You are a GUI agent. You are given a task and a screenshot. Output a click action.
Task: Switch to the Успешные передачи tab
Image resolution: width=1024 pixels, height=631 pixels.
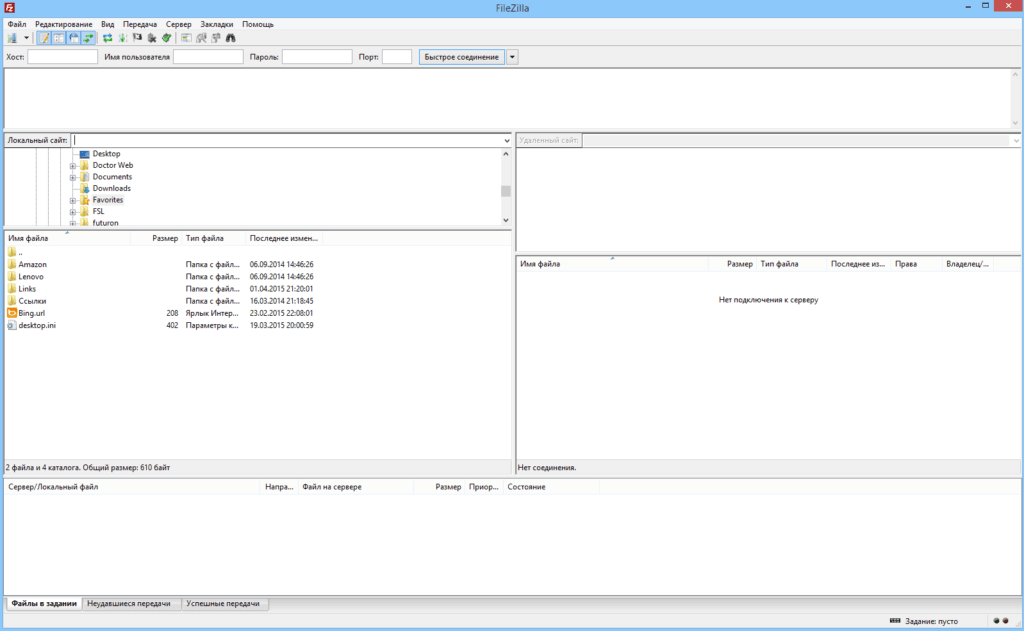[223, 604]
